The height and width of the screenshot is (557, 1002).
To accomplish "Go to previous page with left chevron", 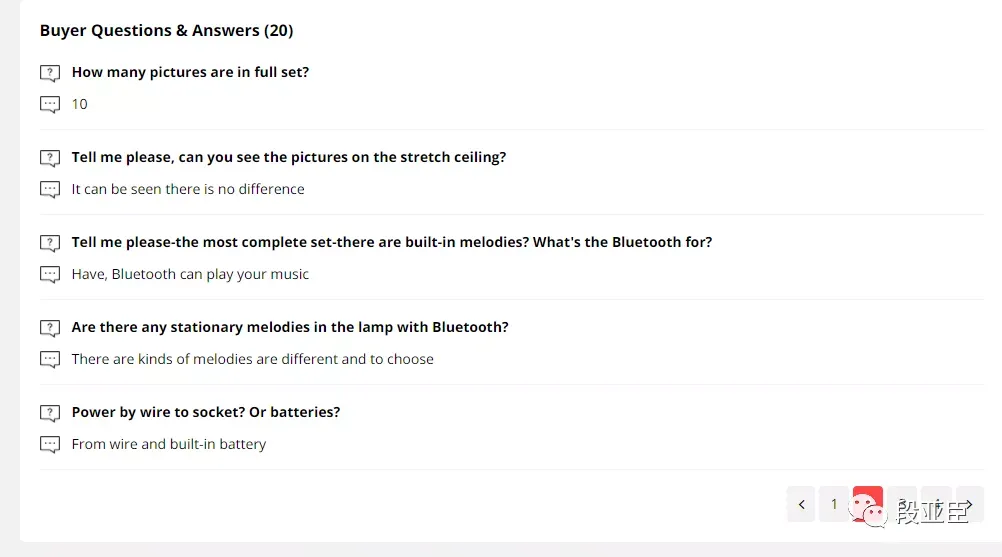I will pos(801,505).
